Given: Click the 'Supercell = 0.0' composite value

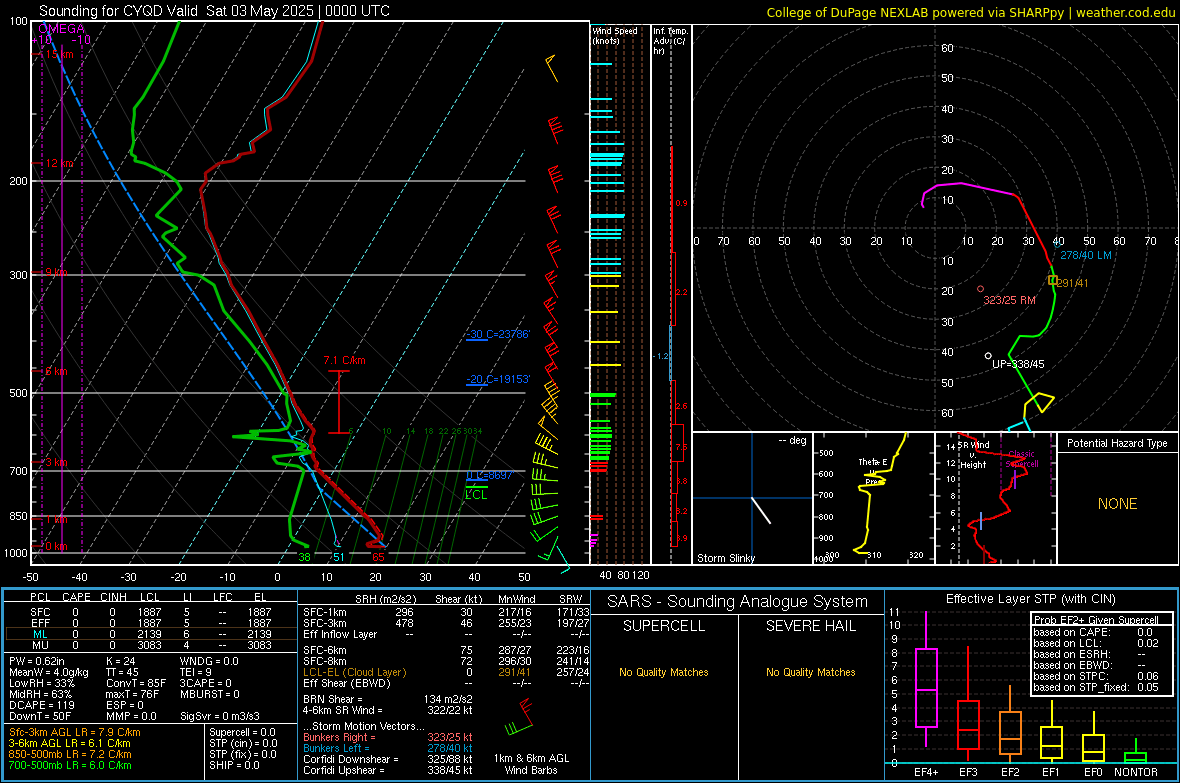Looking at the screenshot, I should 242,732.
